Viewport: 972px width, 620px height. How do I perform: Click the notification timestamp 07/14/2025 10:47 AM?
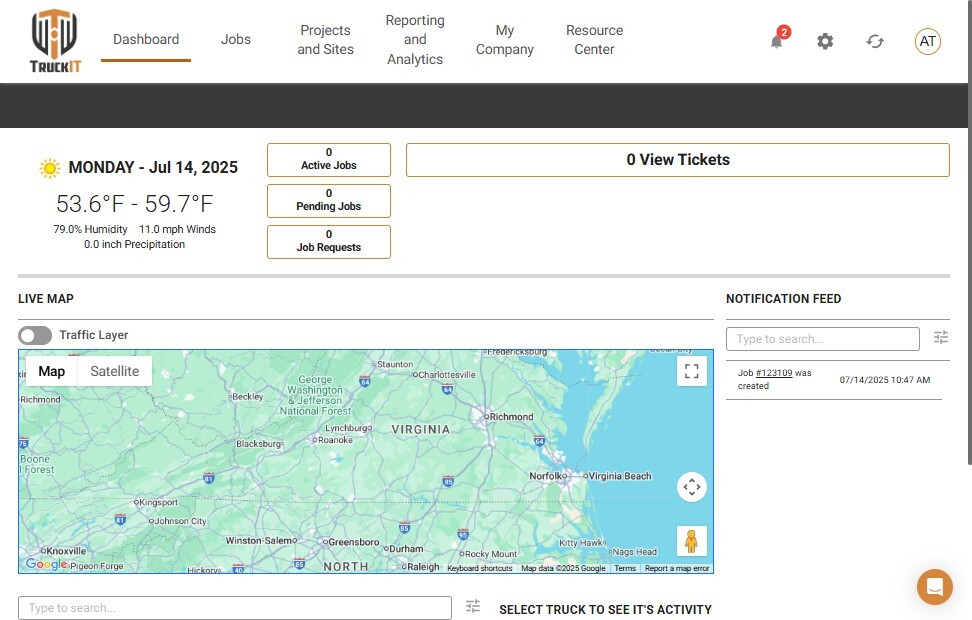(885, 380)
